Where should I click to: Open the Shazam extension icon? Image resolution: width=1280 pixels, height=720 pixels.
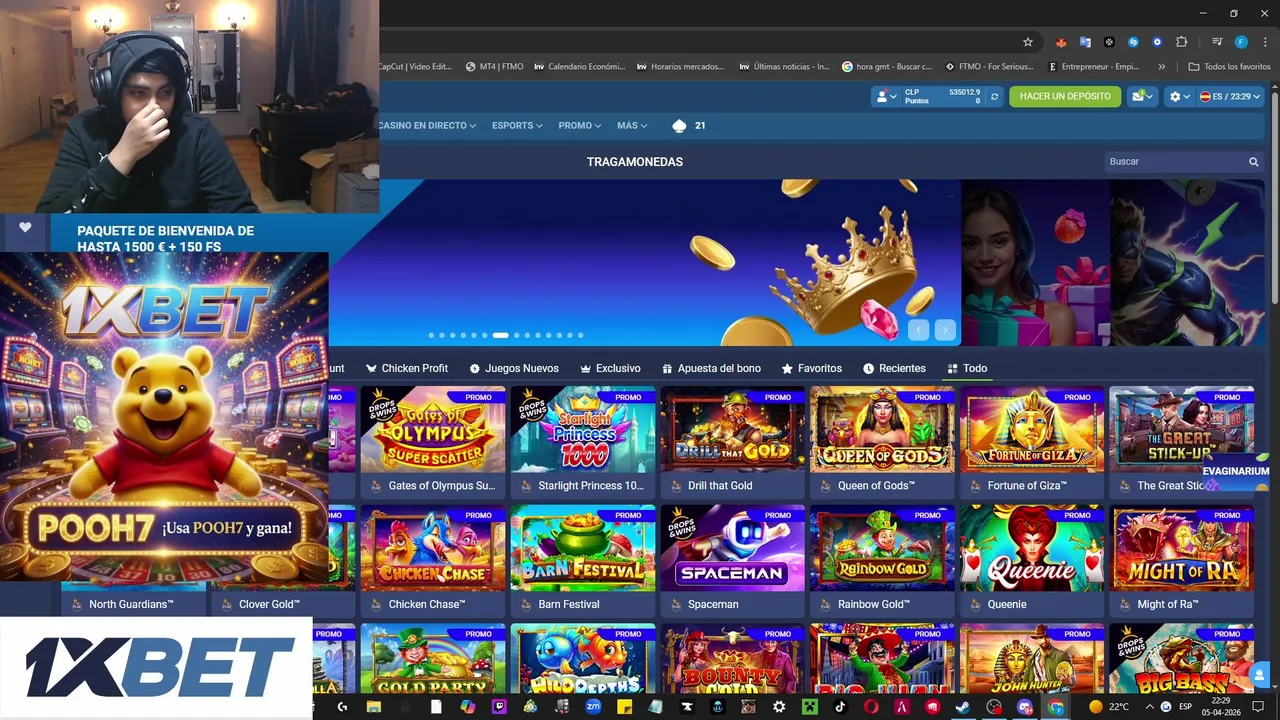coord(1133,42)
